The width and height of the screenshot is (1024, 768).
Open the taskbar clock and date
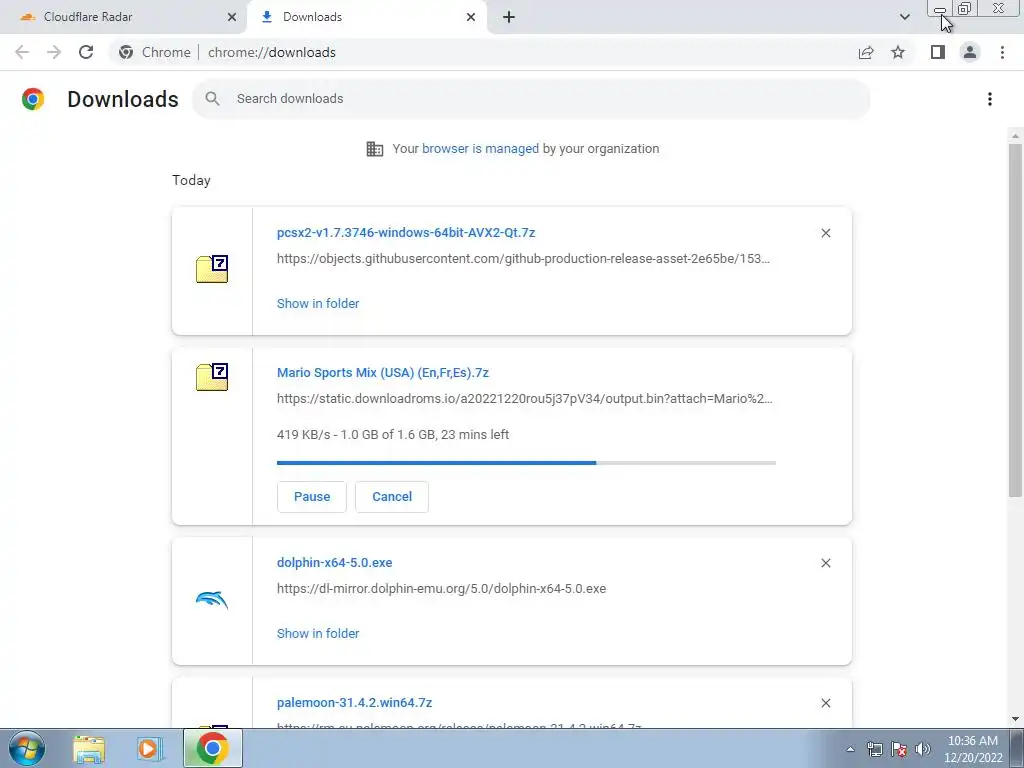972,749
